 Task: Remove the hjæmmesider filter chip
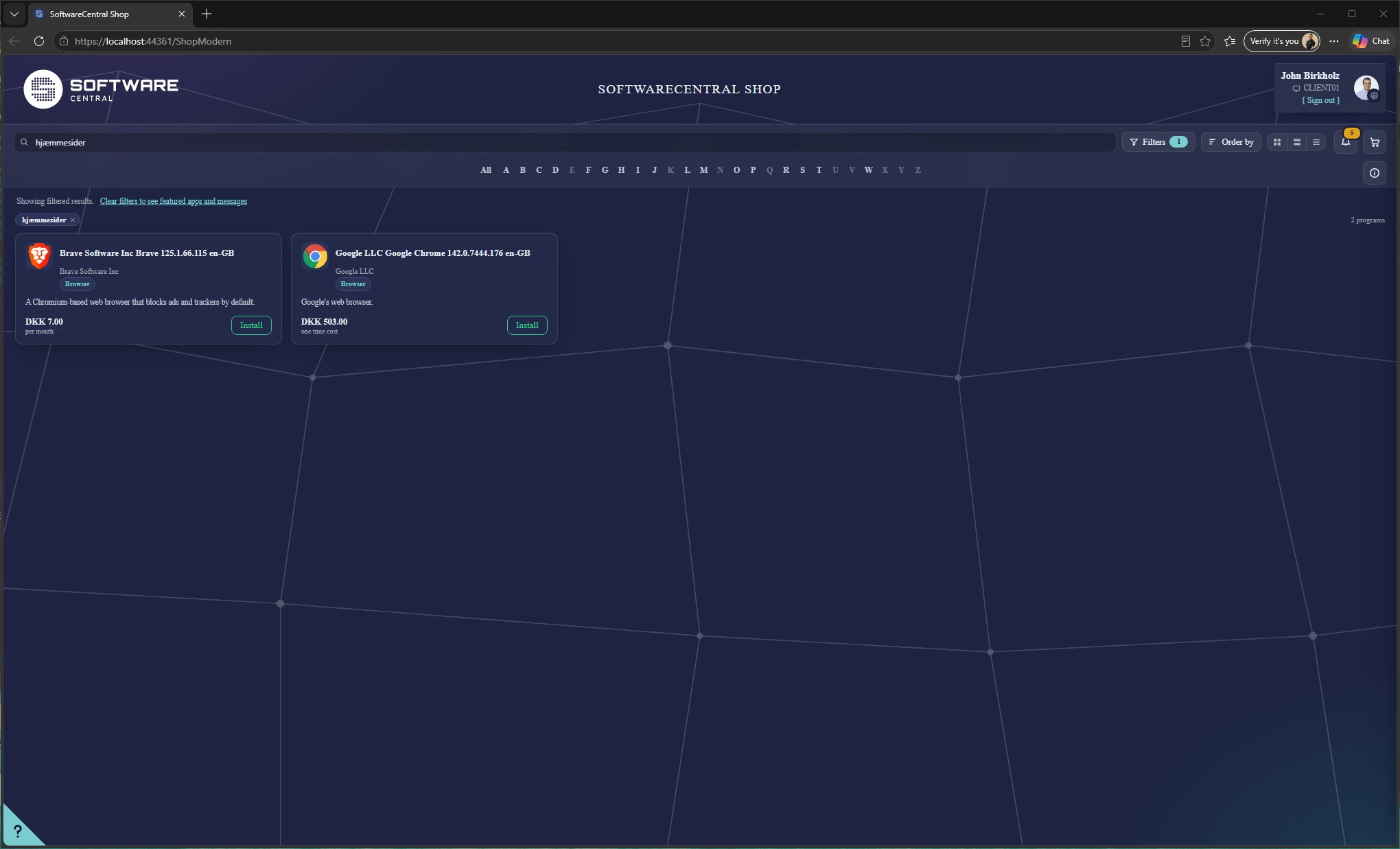click(x=72, y=220)
